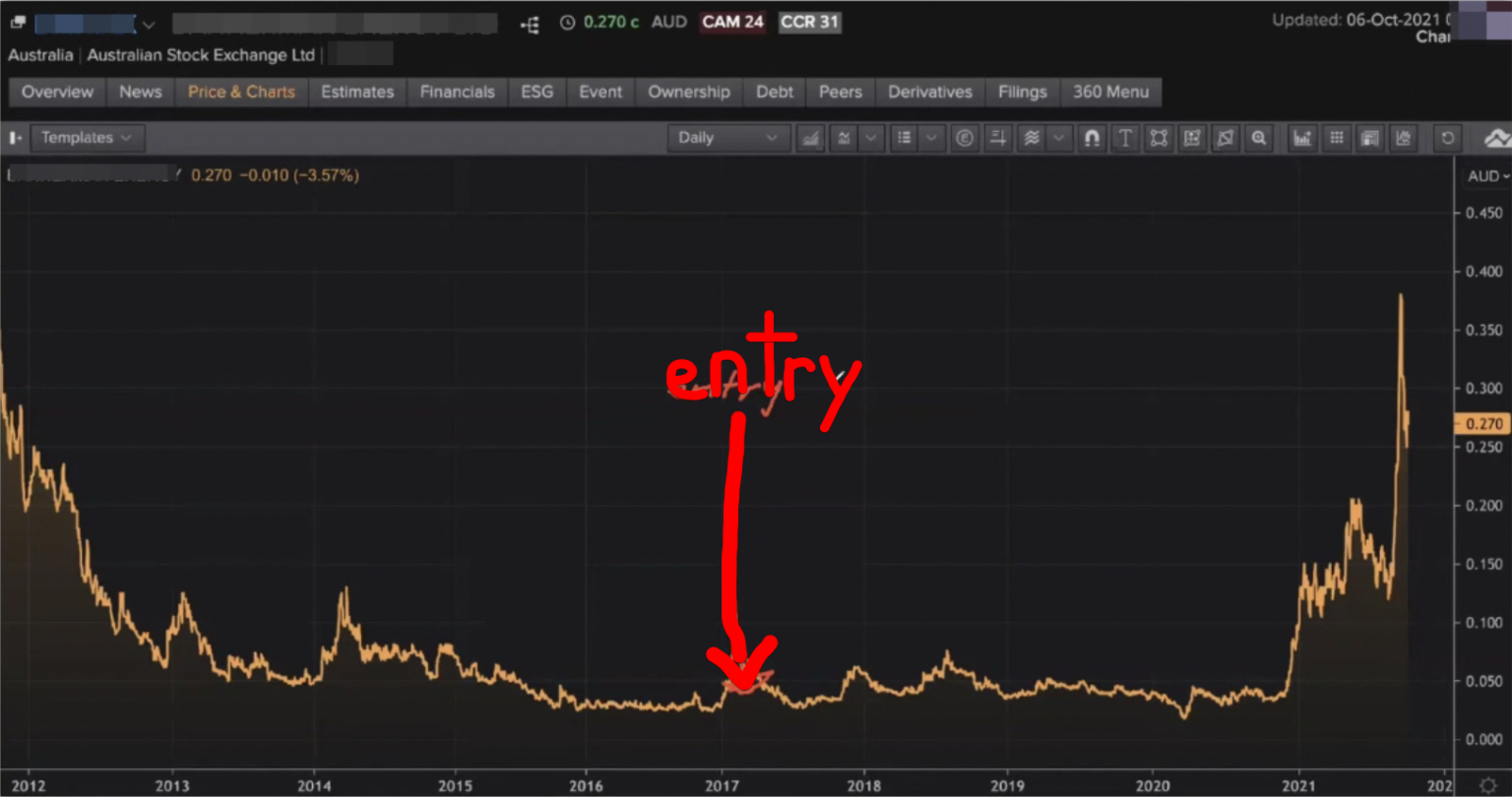Click the Australian Stock Exchange Ltd text
The height and width of the screenshot is (797, 1512).
coord(201,55)
